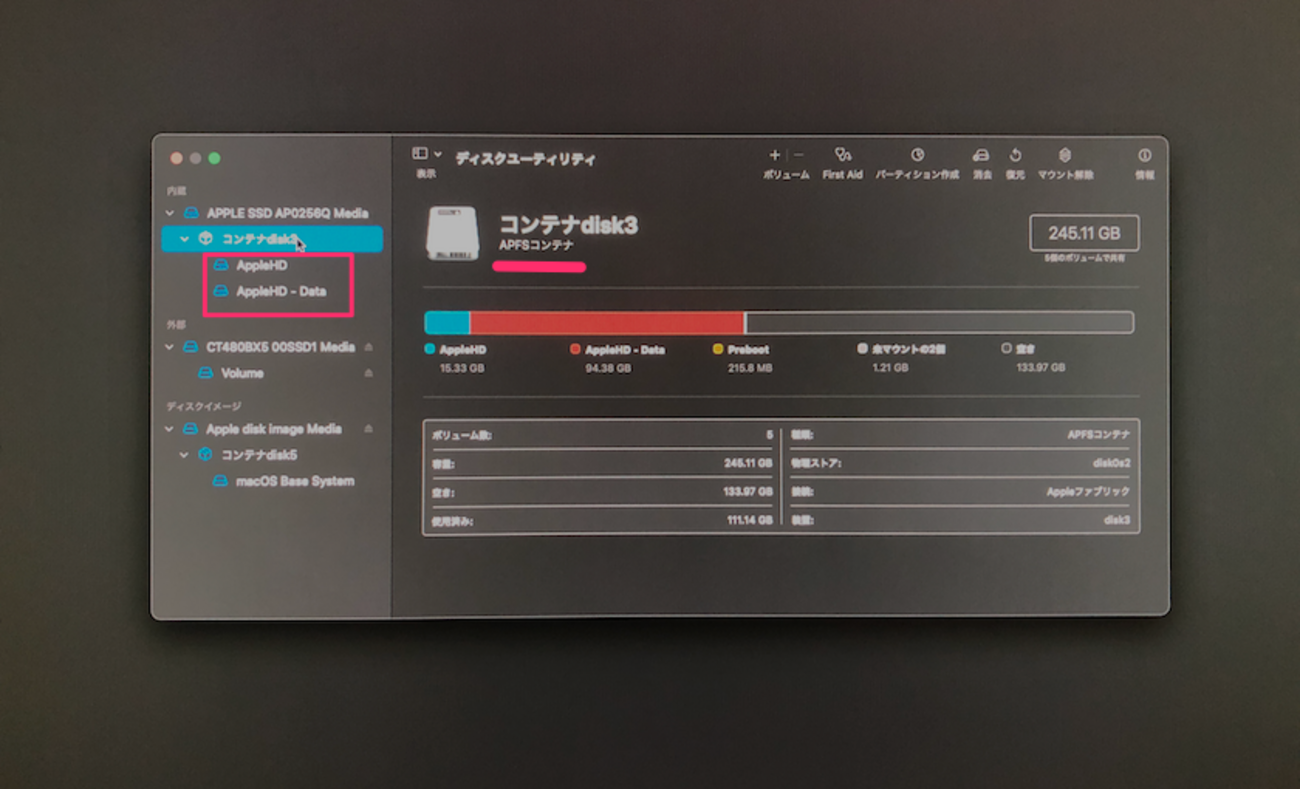
Task: Click the マウント解除 unmount toolbar icon
Action: (x=1065, y=155)
